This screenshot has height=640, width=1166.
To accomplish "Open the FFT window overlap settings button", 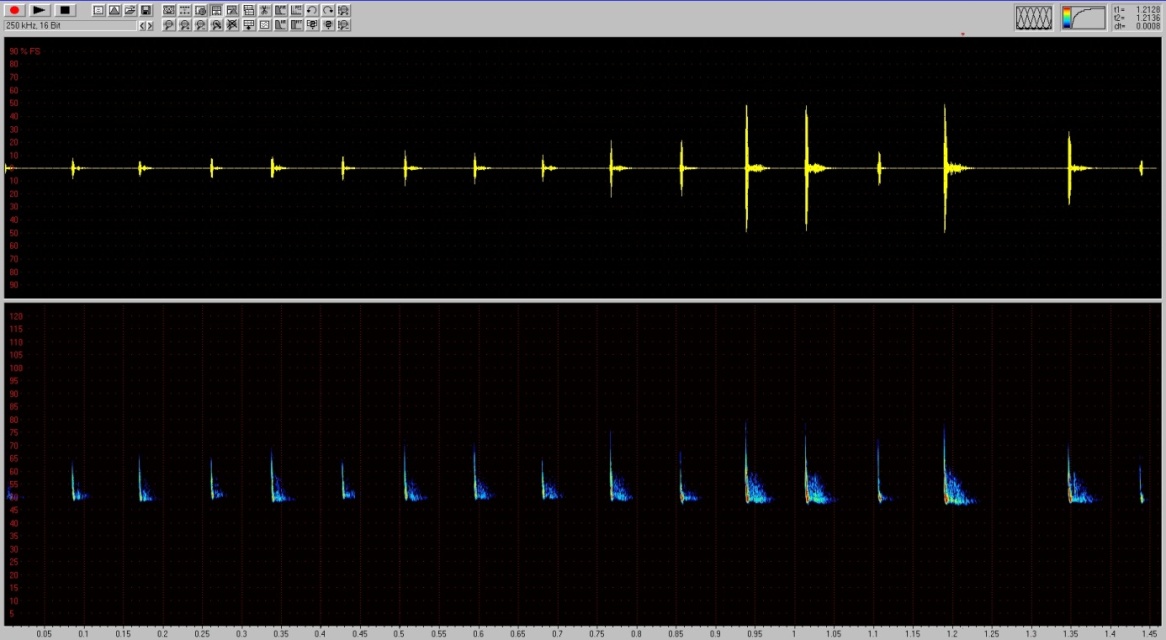I will click(x=1035, y=17).
